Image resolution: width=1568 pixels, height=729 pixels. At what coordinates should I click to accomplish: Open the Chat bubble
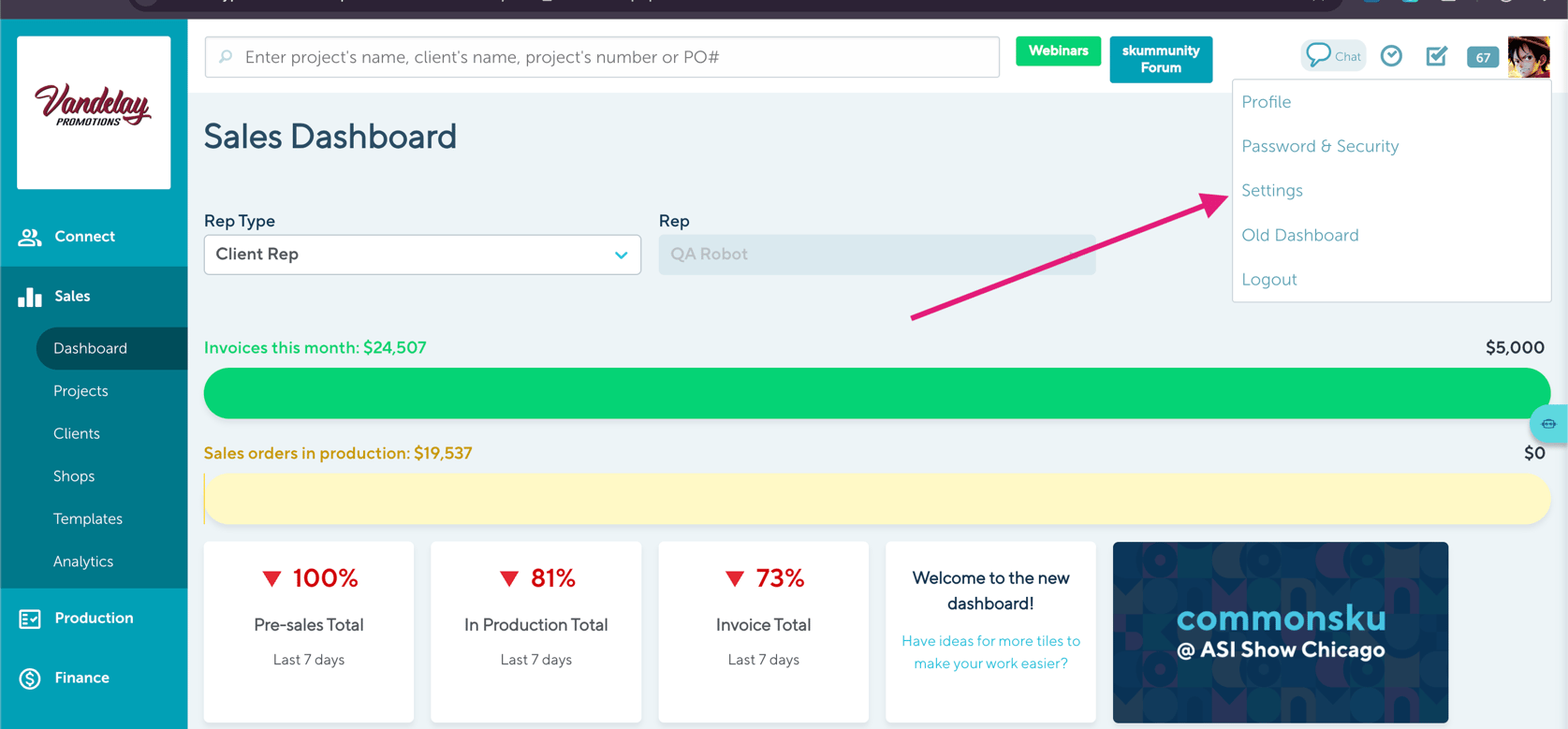(x=1334, y=56)
